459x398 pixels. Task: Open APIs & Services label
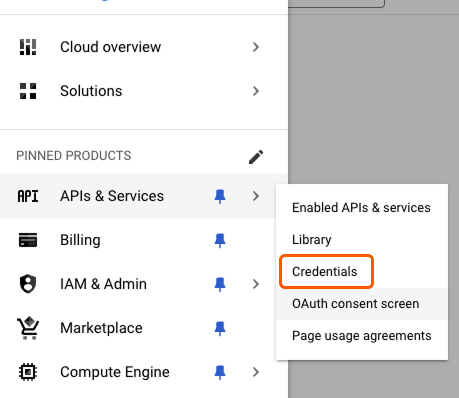pyautogui.click(x=112, y=196)
